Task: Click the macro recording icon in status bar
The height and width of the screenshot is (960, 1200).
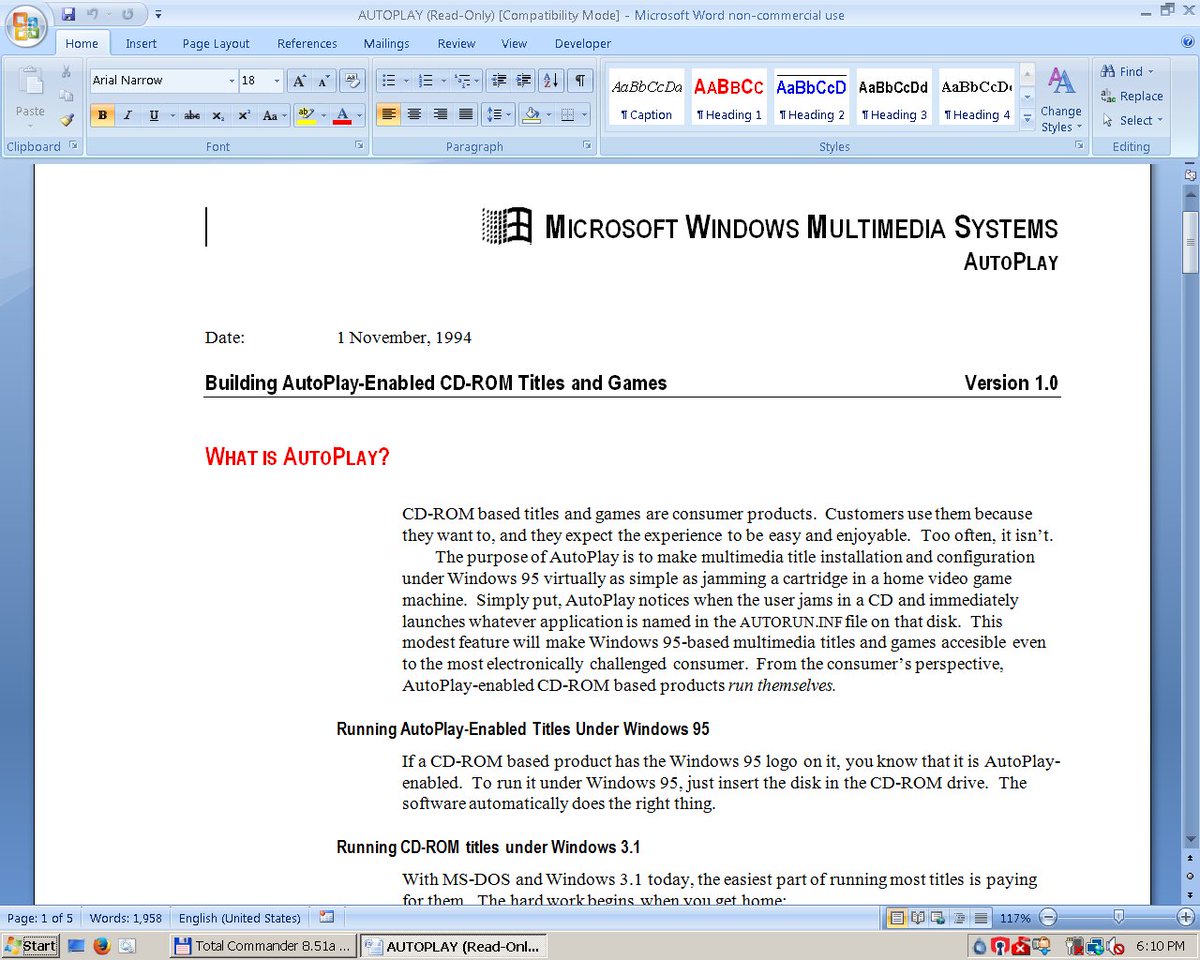Action: [x=327, y=917]
